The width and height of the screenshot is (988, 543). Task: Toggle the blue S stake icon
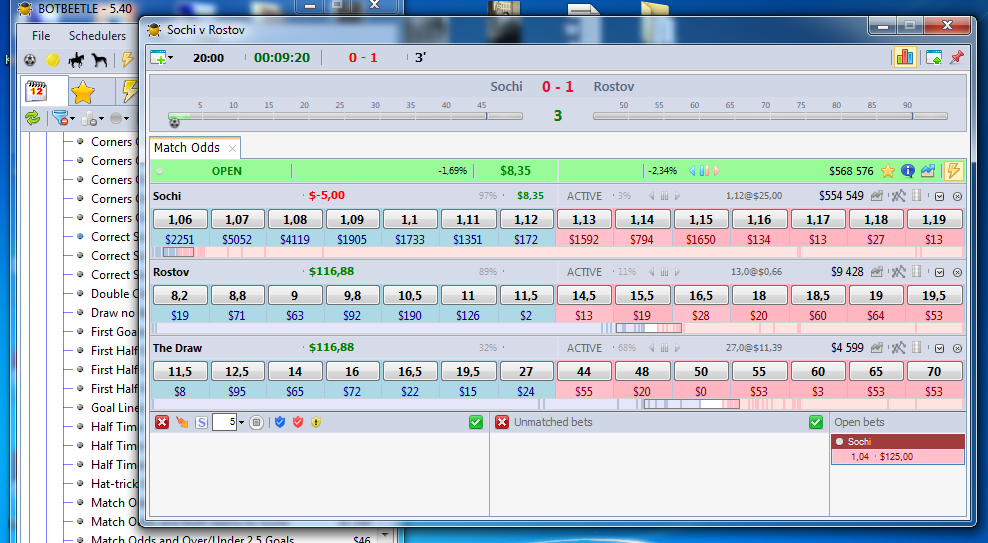pos(202,422)
